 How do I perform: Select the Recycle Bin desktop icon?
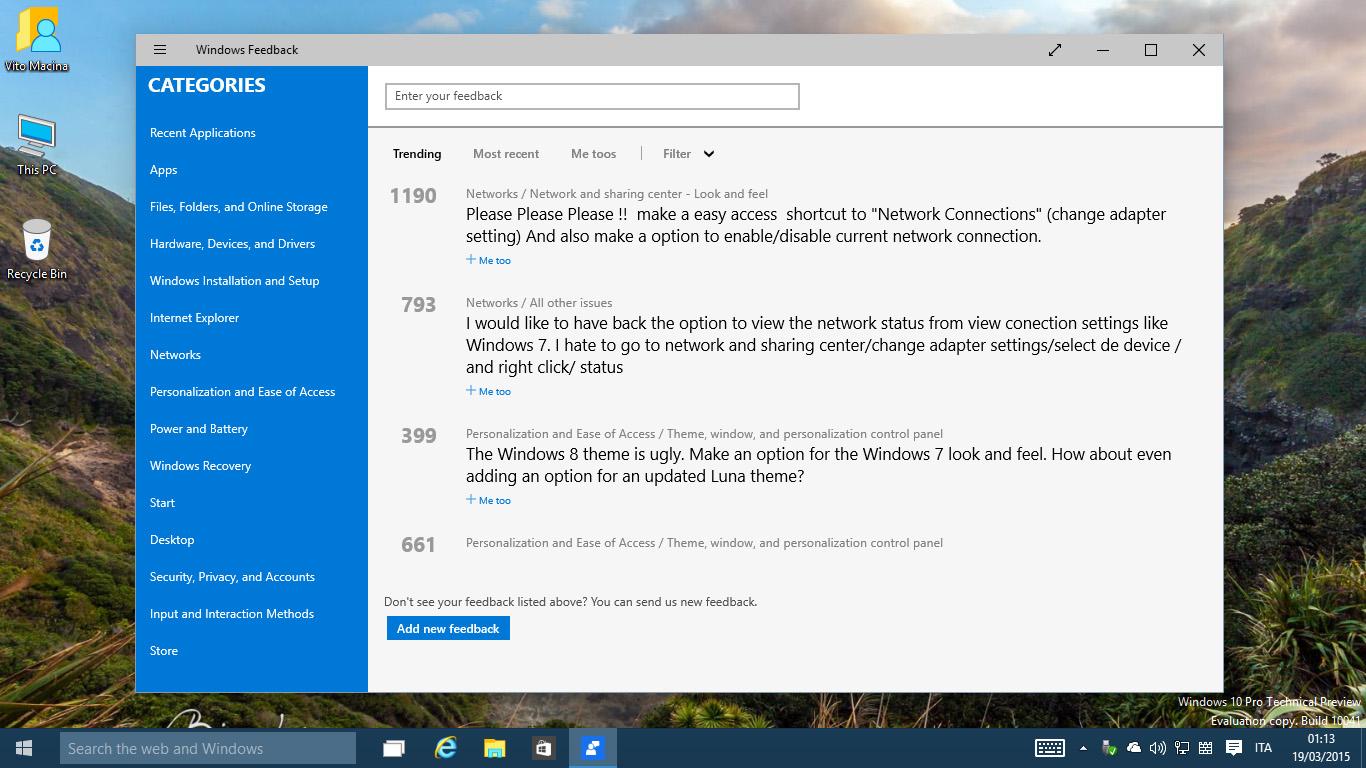(37, 250)
